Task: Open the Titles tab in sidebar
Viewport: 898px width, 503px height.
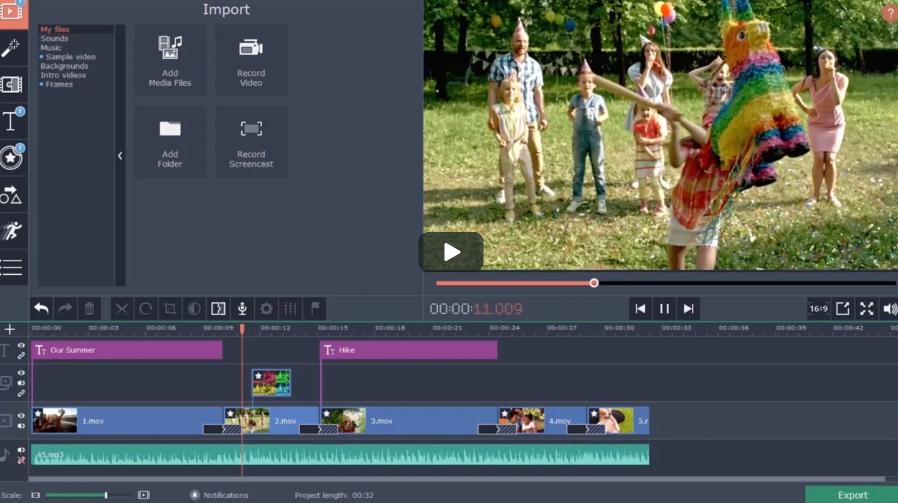Action: [11, 121]
